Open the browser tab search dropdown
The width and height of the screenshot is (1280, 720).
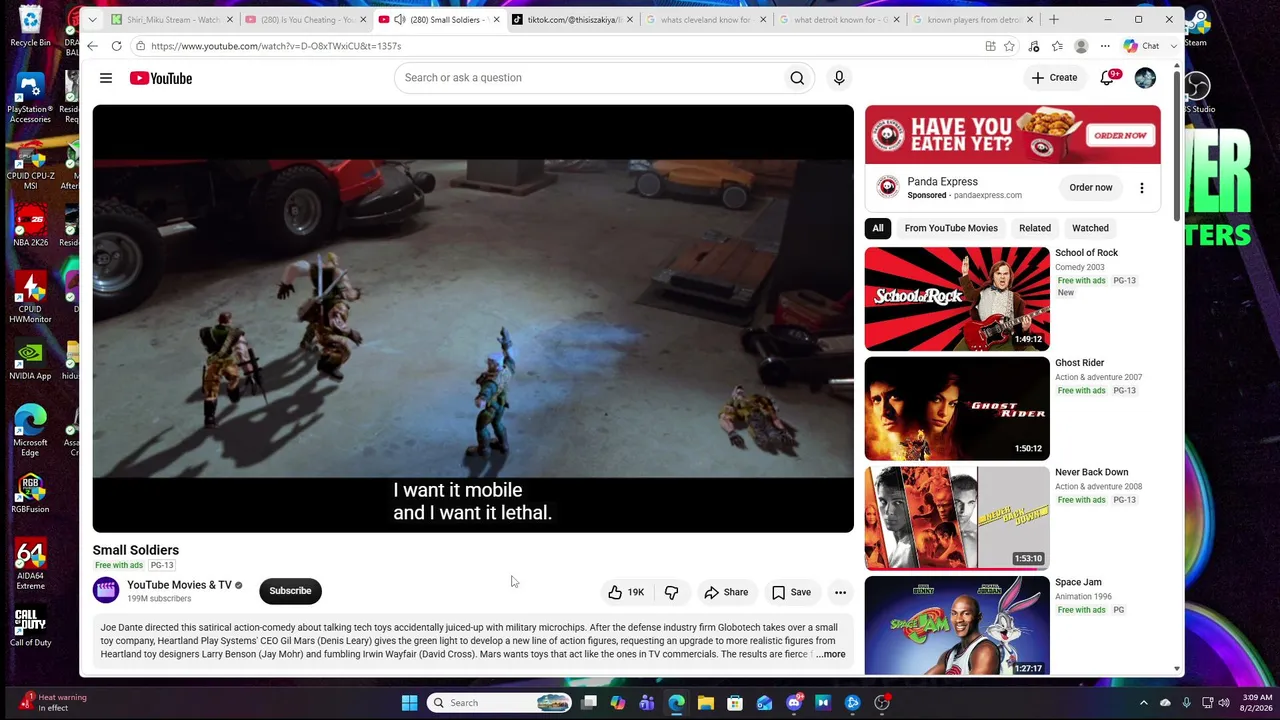click(x=92, y=20)
